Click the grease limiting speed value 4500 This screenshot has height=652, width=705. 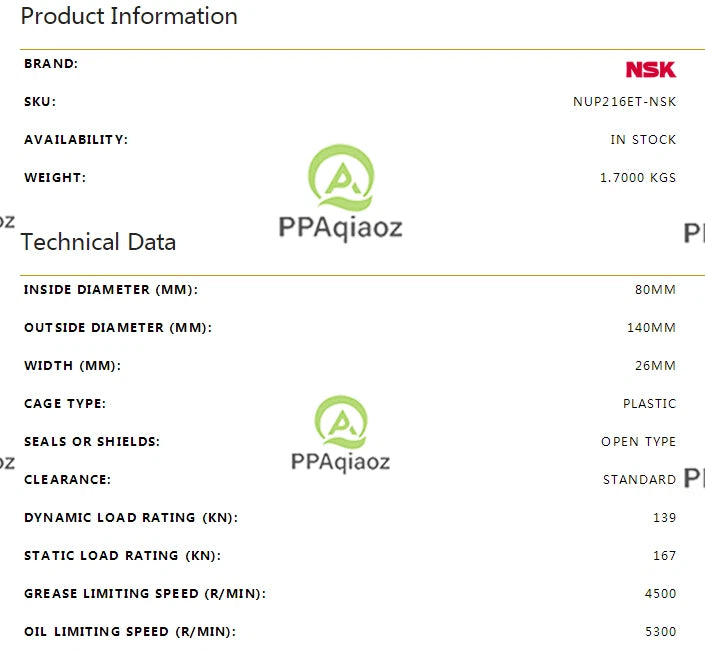[660, 594]
